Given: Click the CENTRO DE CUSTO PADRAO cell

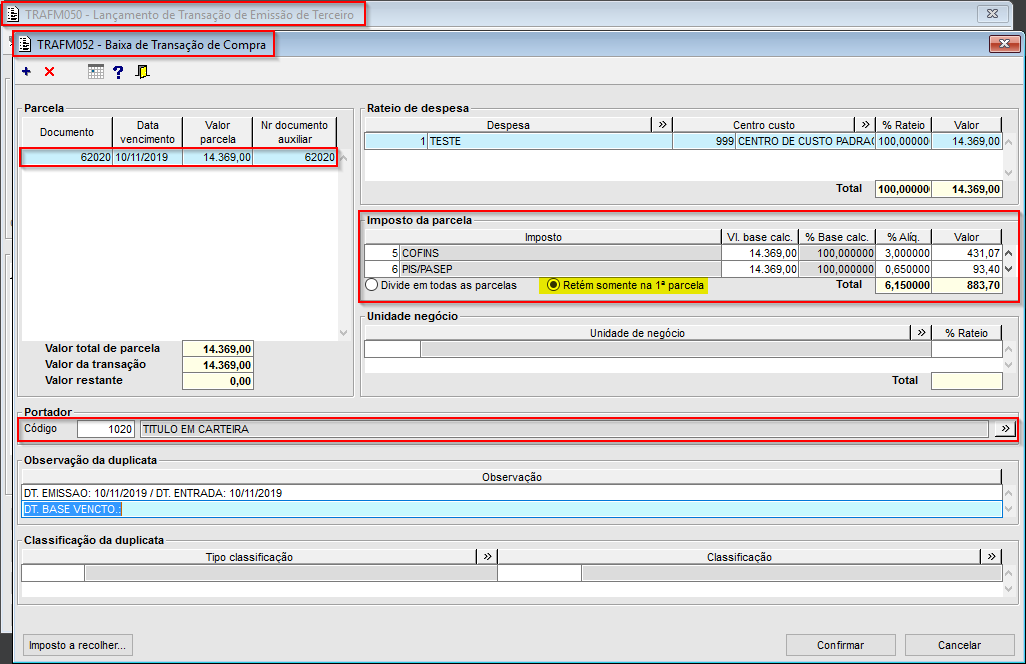Looking at the screenshot, I should 805,141.
